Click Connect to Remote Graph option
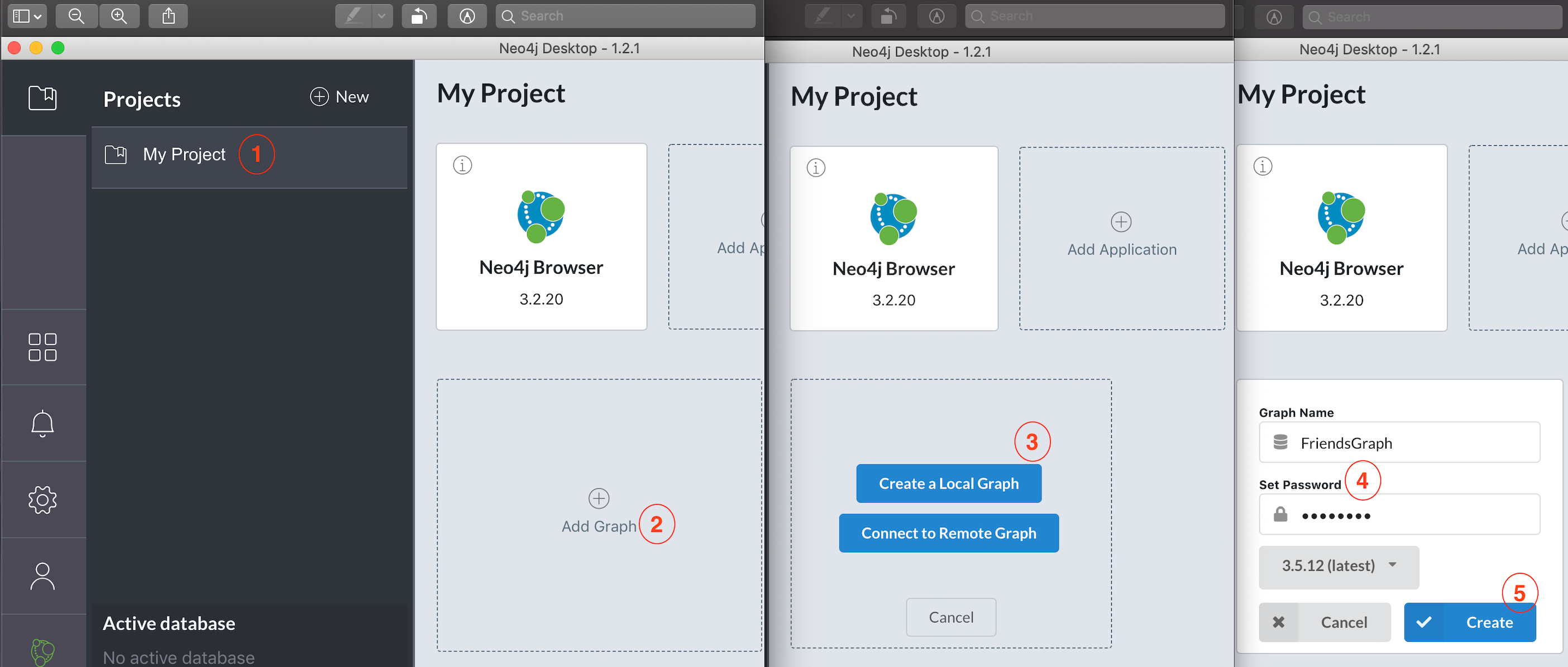Viewport: 1568px width, 667px height. pos(950,533)
